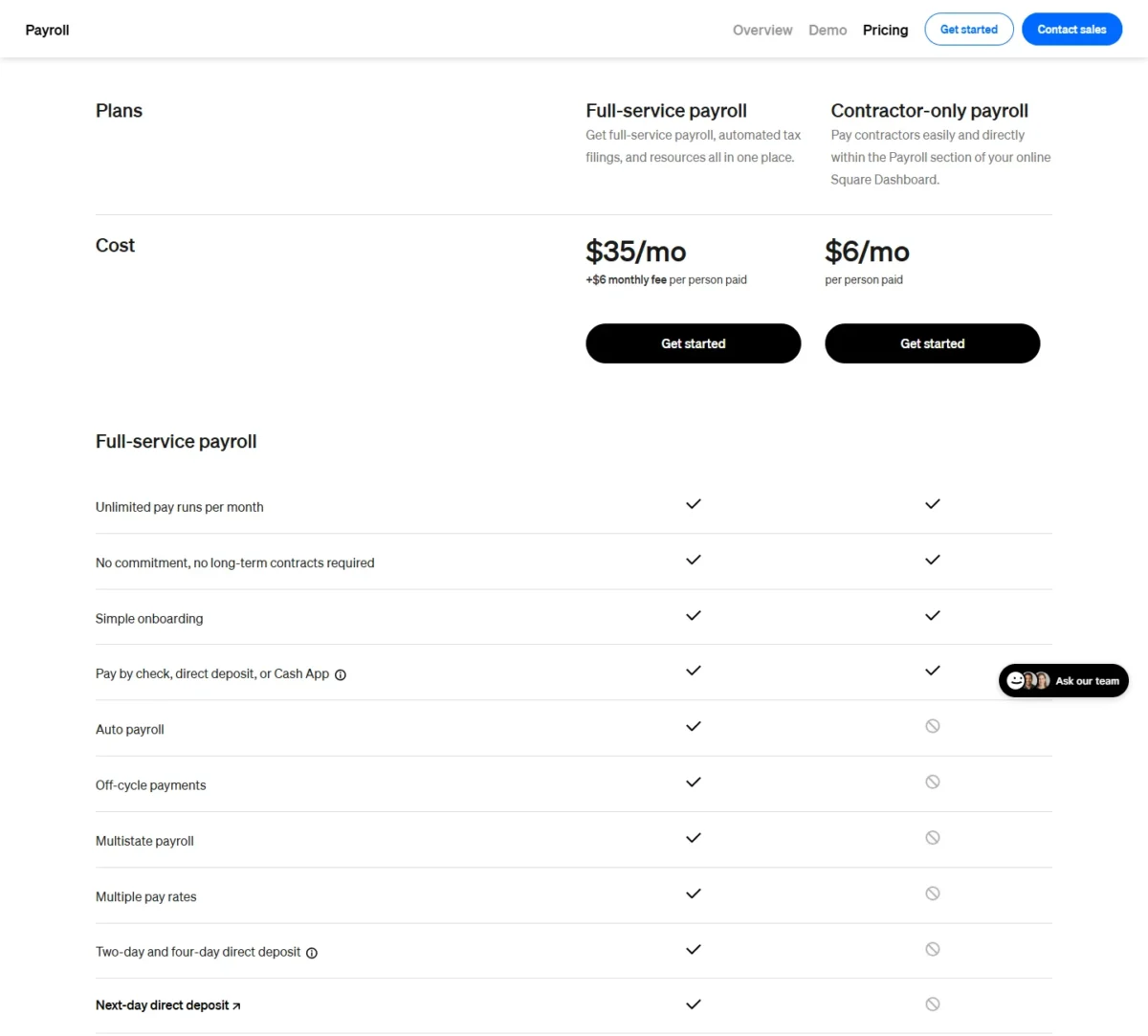
Task: Click the Contact sales button
Action: (x=1072, y=30)
